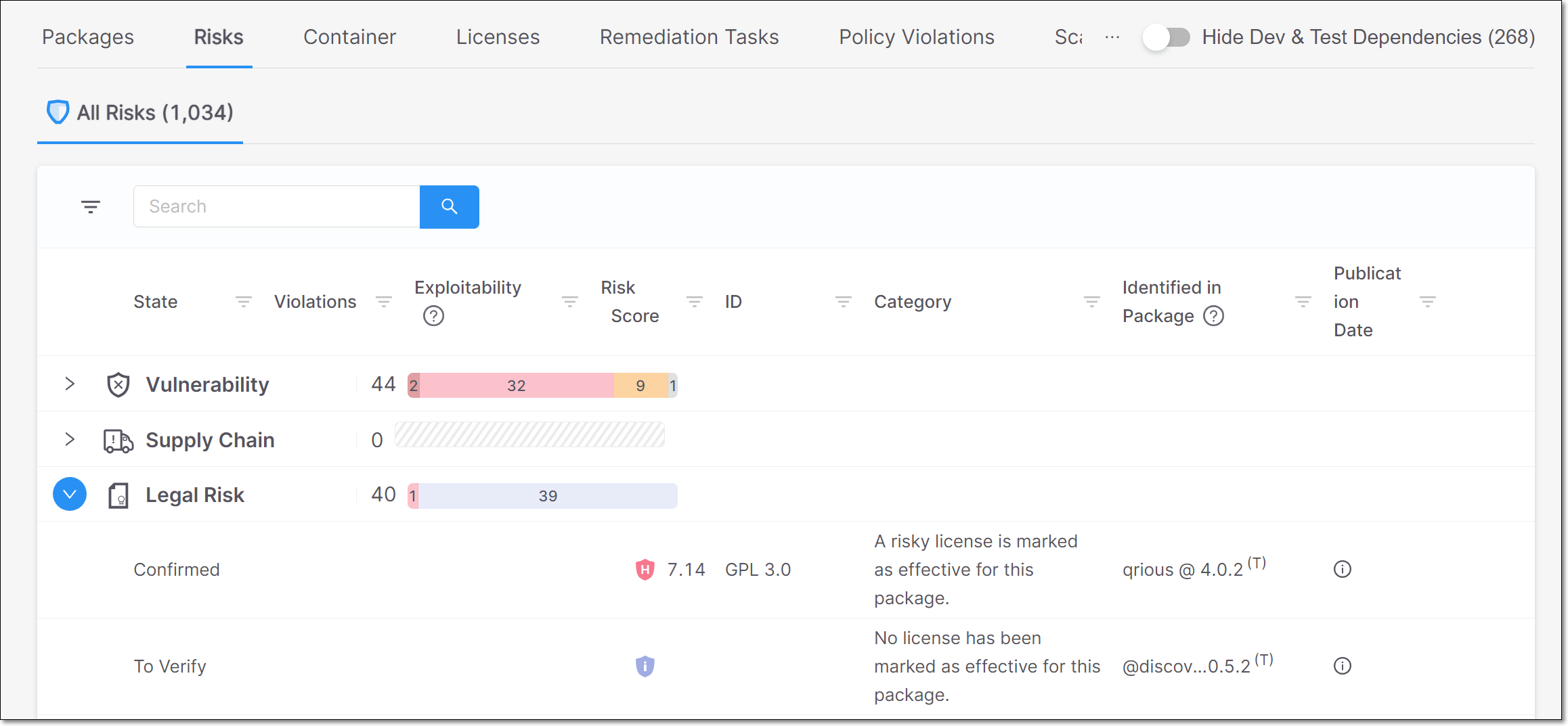
Task: Click the Supply Chain truck icon
Action: 118,440
